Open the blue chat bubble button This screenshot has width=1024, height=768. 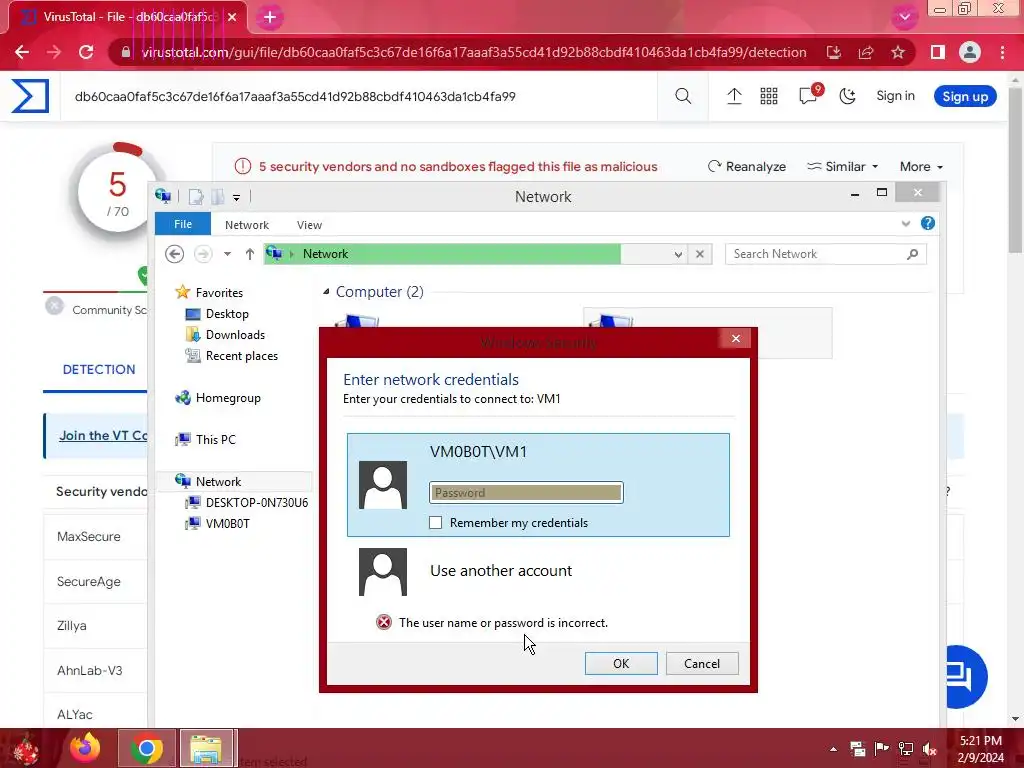pos(966,677)
